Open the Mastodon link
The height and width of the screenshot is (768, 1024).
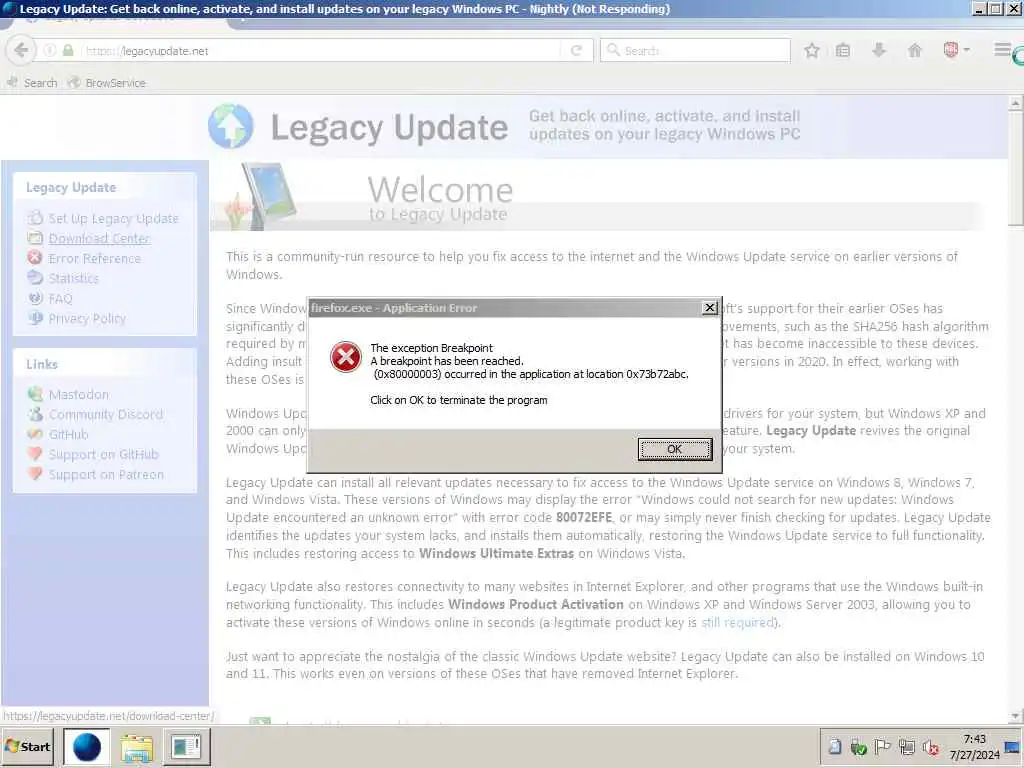click(78, 394)
